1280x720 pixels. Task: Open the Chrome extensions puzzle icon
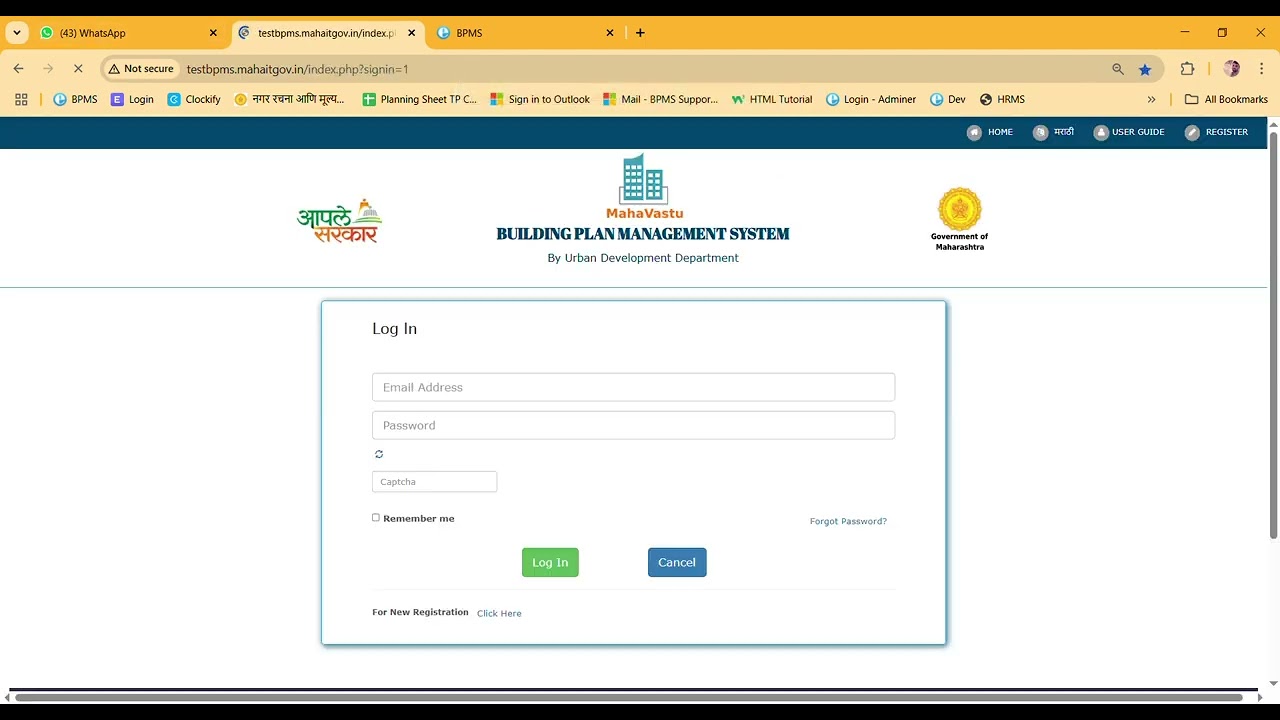tap(1188, 69)
